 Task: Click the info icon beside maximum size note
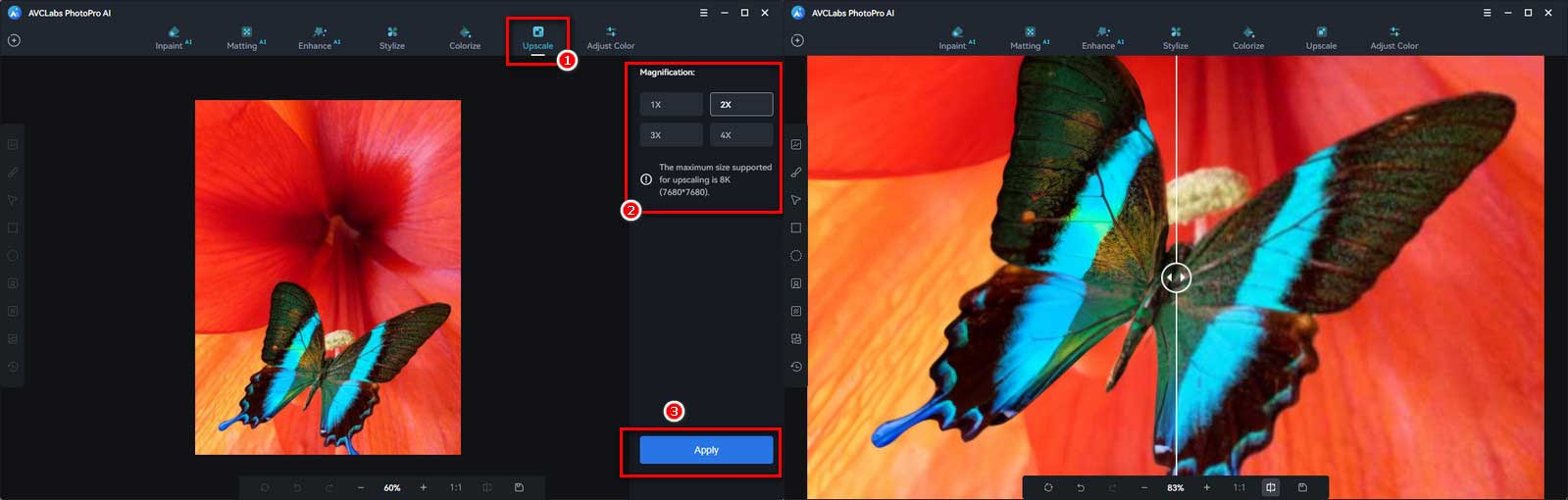(x=646, y=179)
